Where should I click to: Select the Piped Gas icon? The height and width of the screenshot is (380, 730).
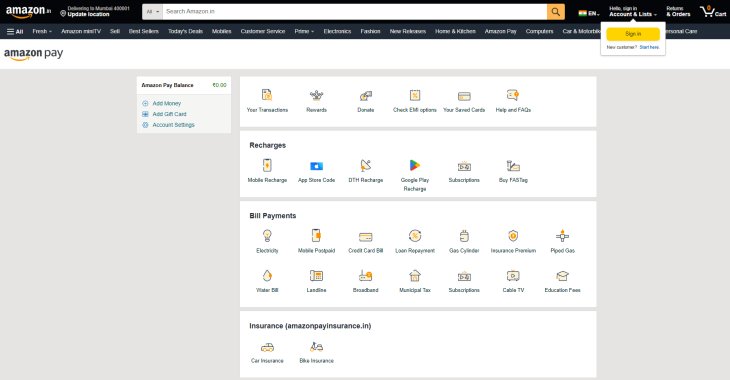(x=562, y=236)
